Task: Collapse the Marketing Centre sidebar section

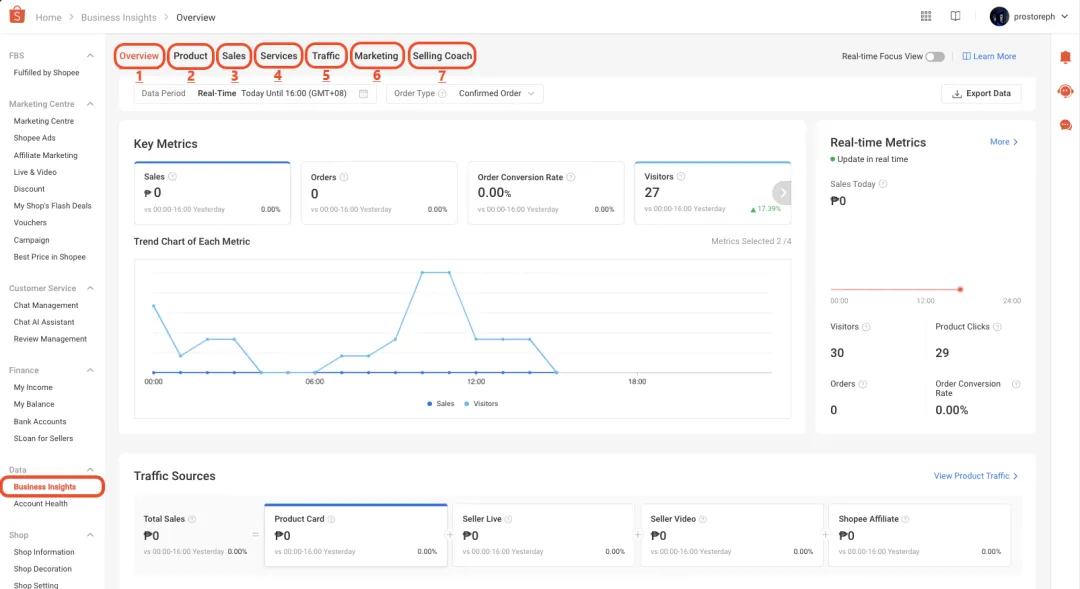Action: click(x=90, y=104)
